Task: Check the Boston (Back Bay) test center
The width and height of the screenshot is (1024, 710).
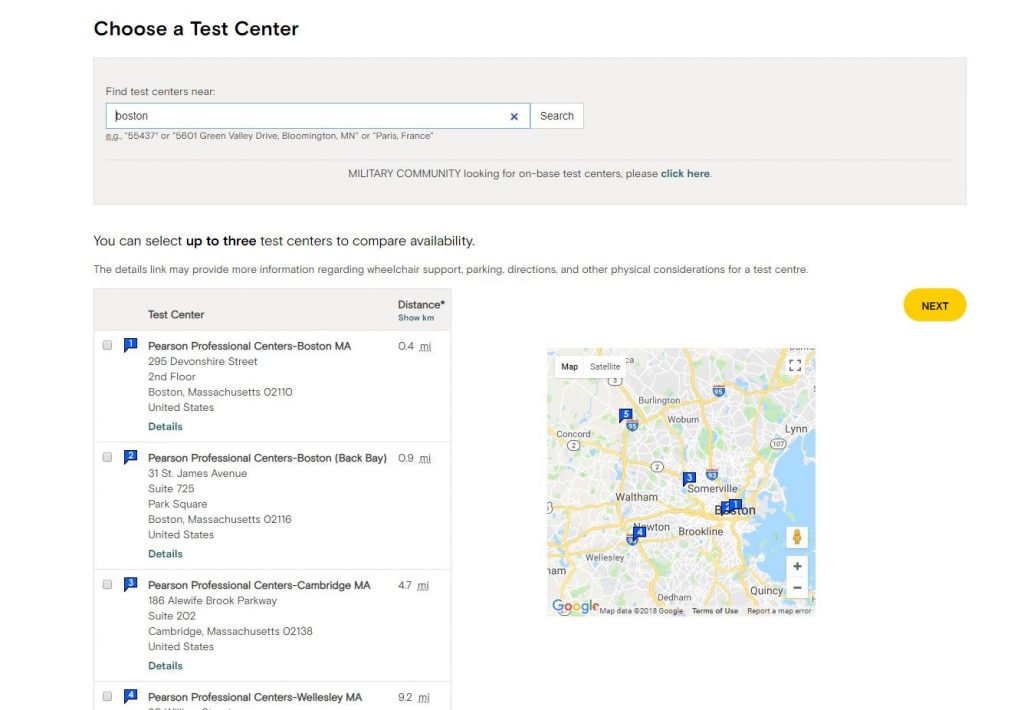Action: [x=107, y=457]
